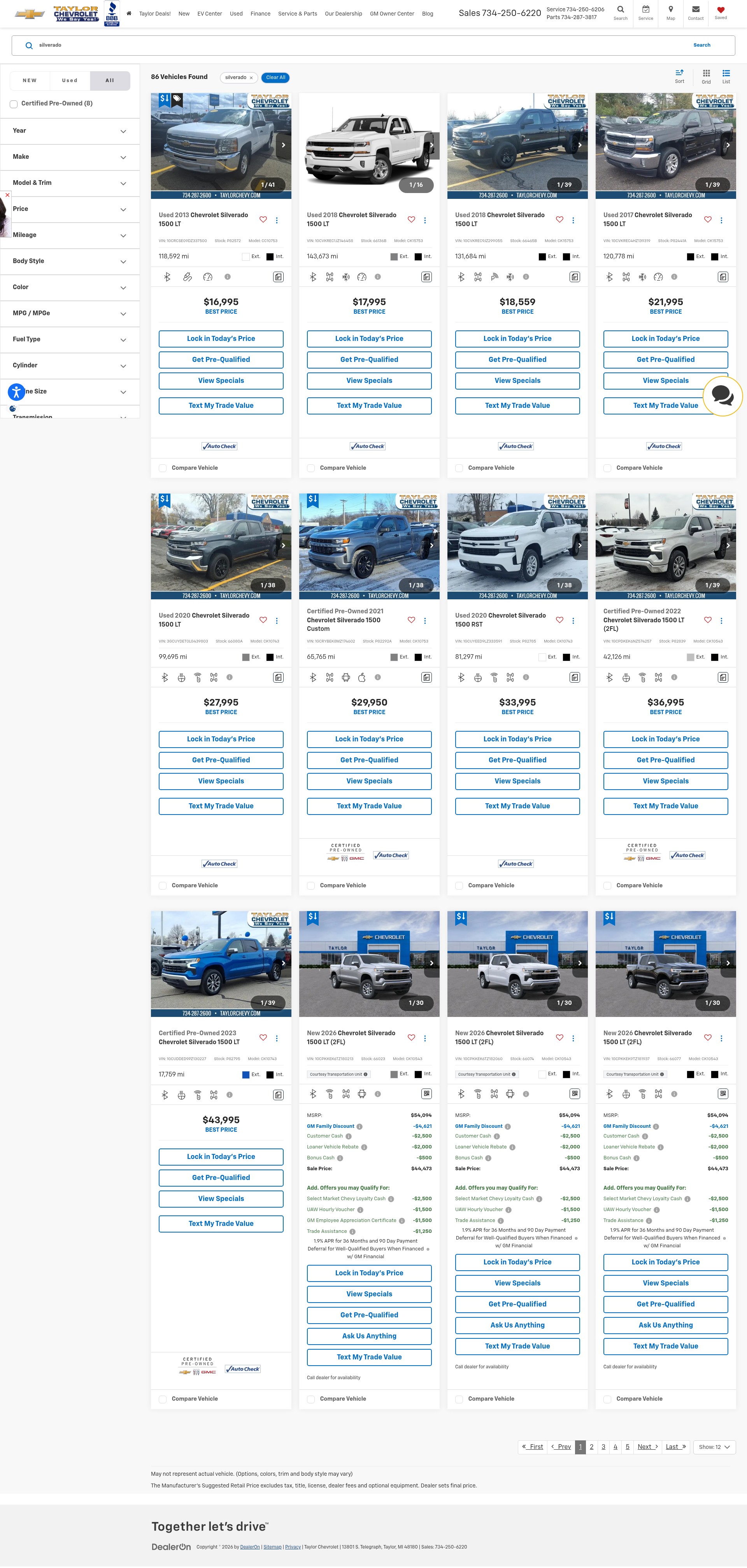This screenshot has width=747, height=1568.
Task: Open window sticker icon for 2022 Silverado LT
Action: [722, 678]
